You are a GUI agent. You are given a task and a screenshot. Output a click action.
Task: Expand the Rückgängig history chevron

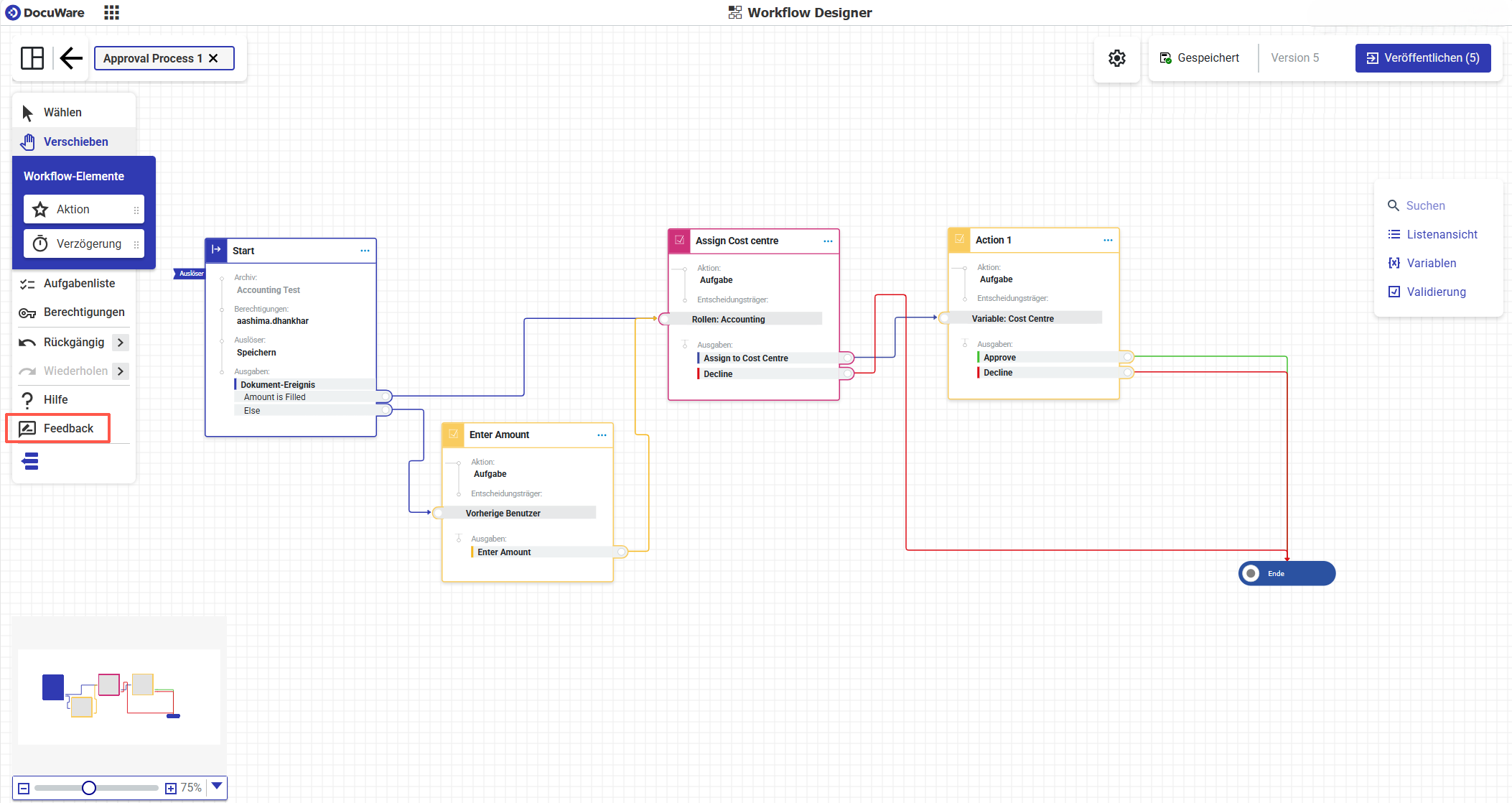[121, 343]
